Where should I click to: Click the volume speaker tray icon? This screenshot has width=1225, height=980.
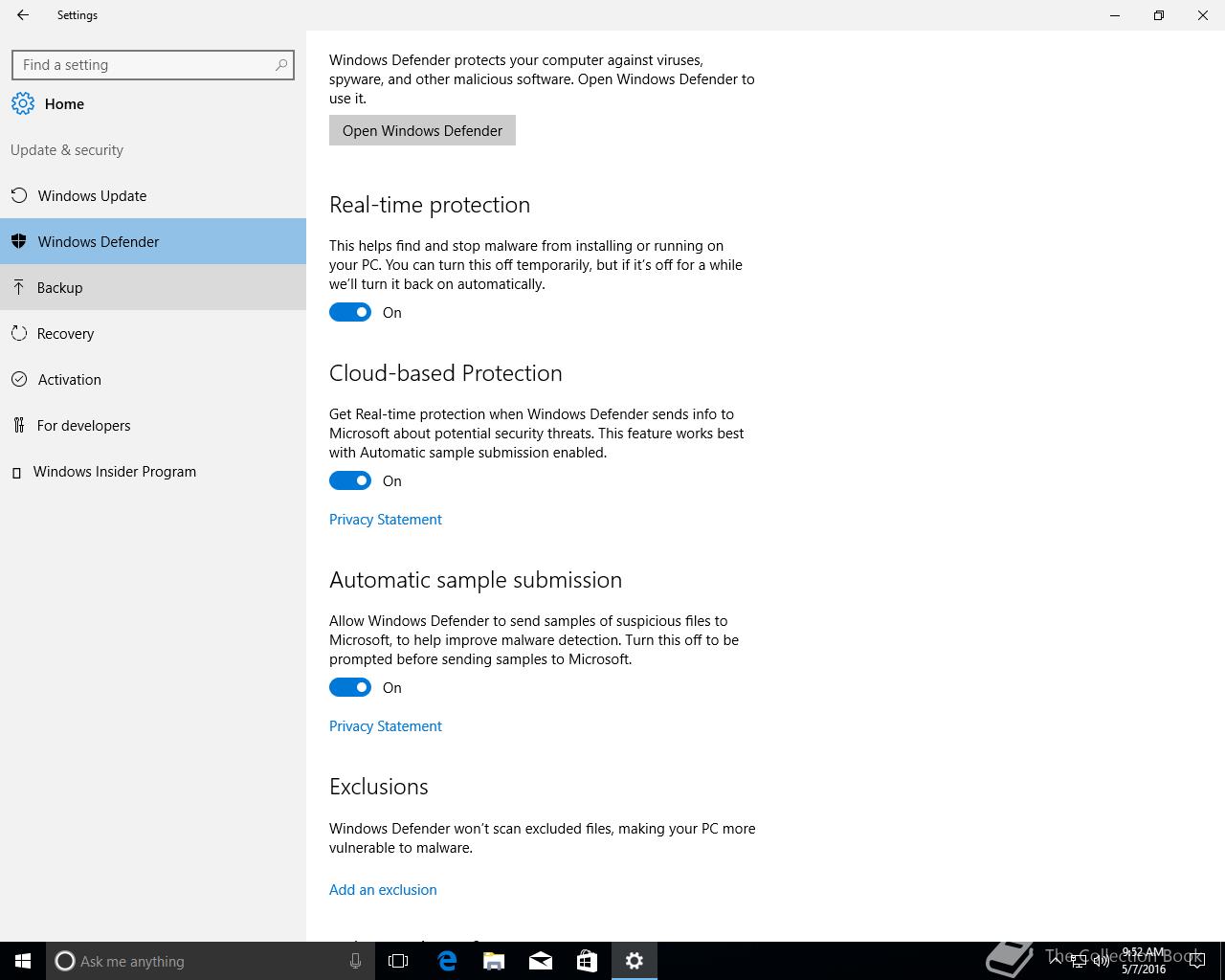point(1102,961)
